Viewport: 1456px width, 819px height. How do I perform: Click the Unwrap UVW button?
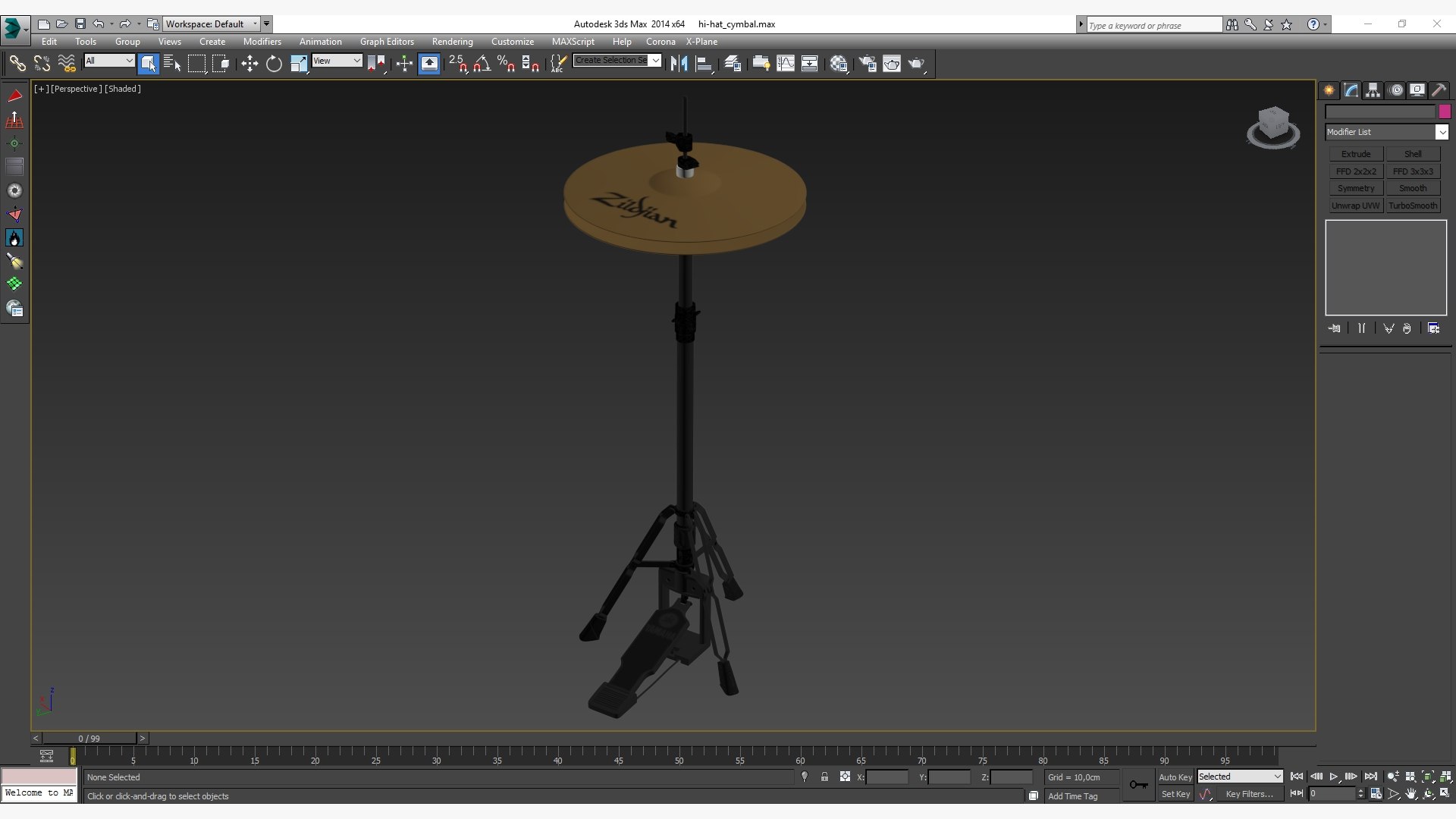pos(1356,206)
